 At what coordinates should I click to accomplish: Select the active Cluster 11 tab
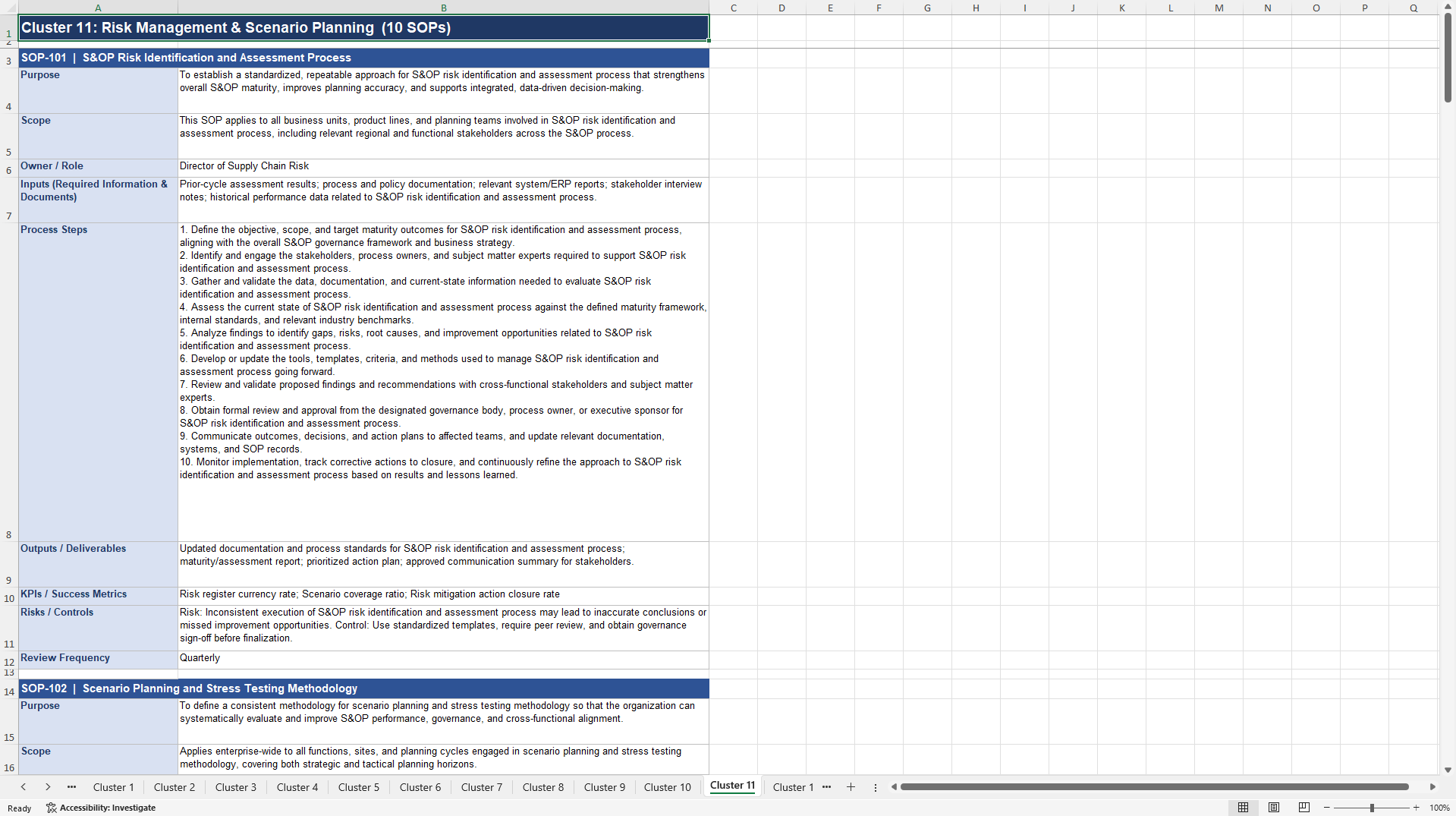[x=732, y=786]
